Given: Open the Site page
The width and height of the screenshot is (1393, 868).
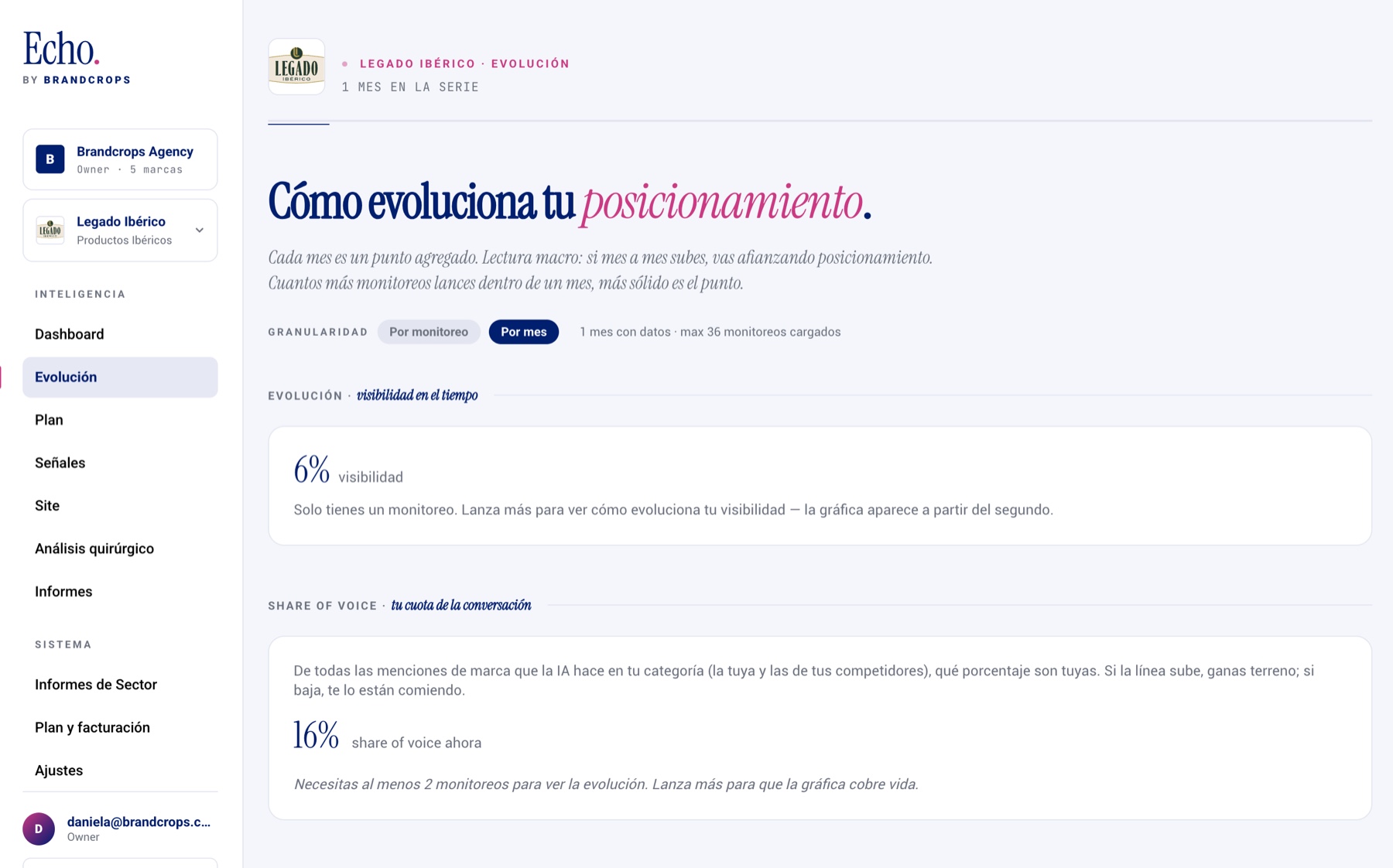Looking at the screenshot, I should (120, 505).
